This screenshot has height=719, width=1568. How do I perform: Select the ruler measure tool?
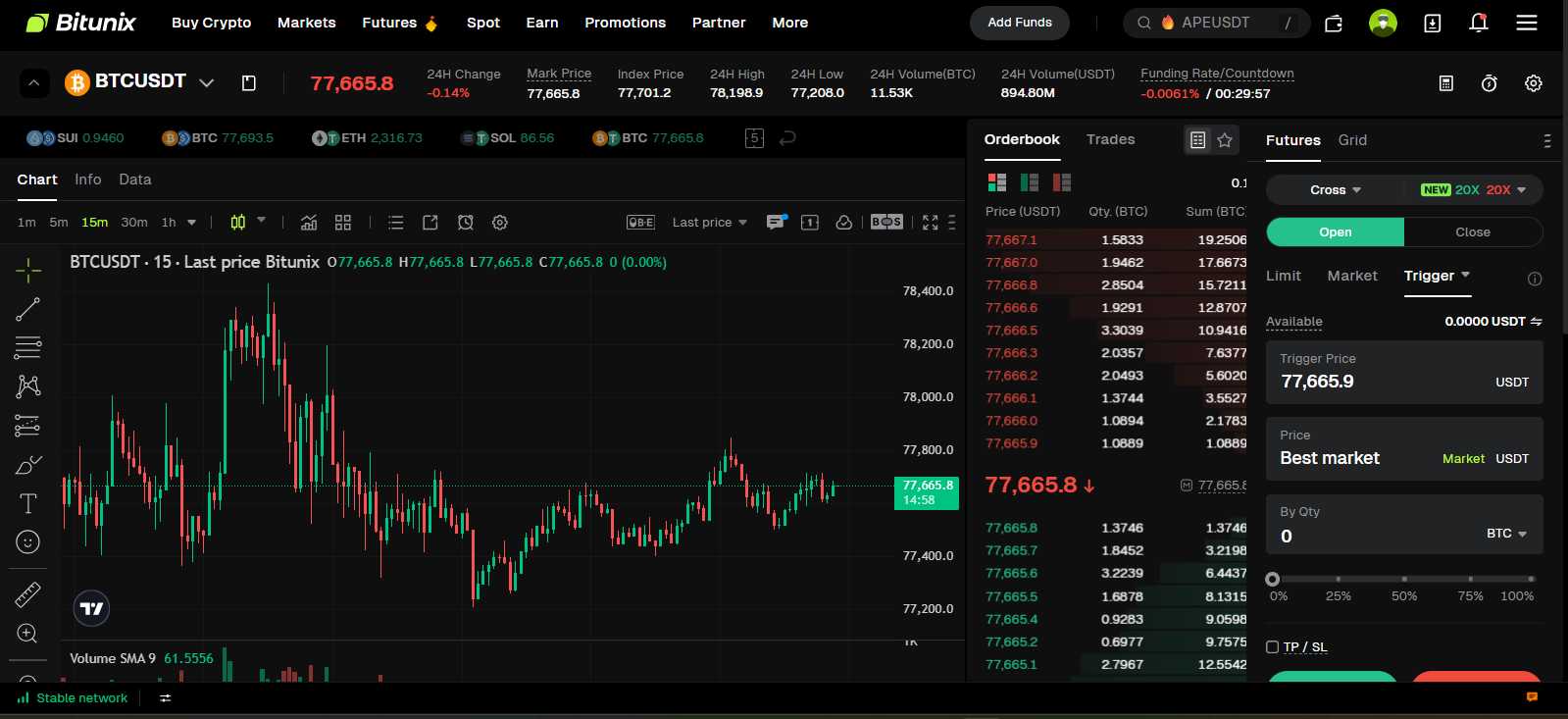point(28,594)
